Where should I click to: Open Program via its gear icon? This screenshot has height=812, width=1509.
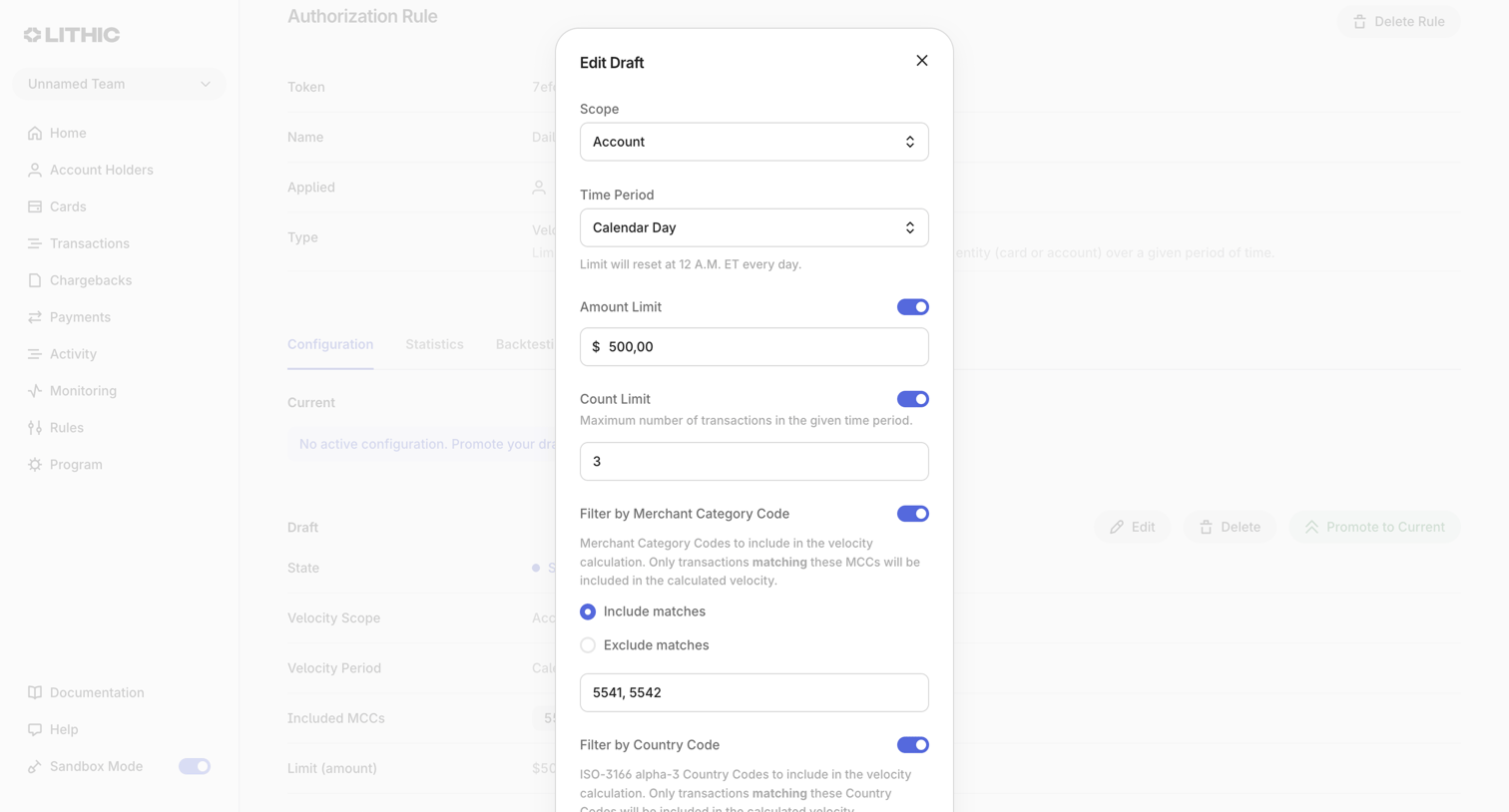click(x=35, y=465)
